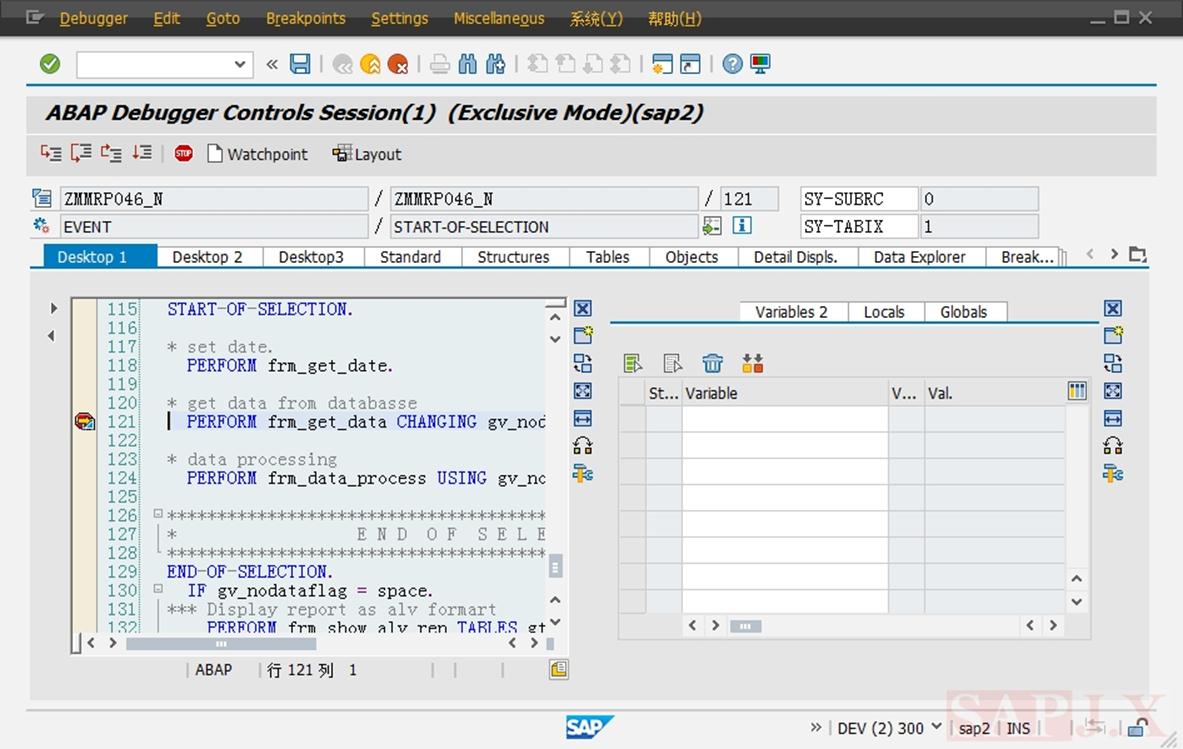Switch to the Desktop 2 tab
This screenshot has height=749, width=1183.
(207, 256)
